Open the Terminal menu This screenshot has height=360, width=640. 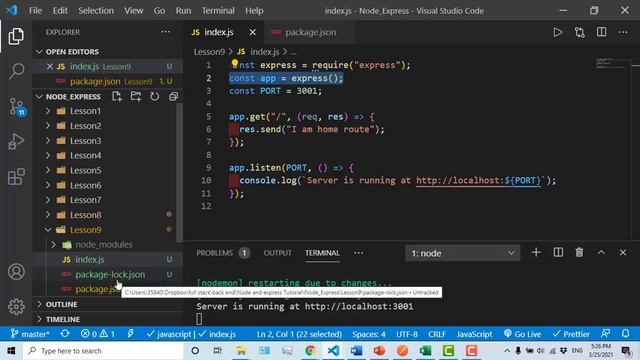(x=218, y=11)
